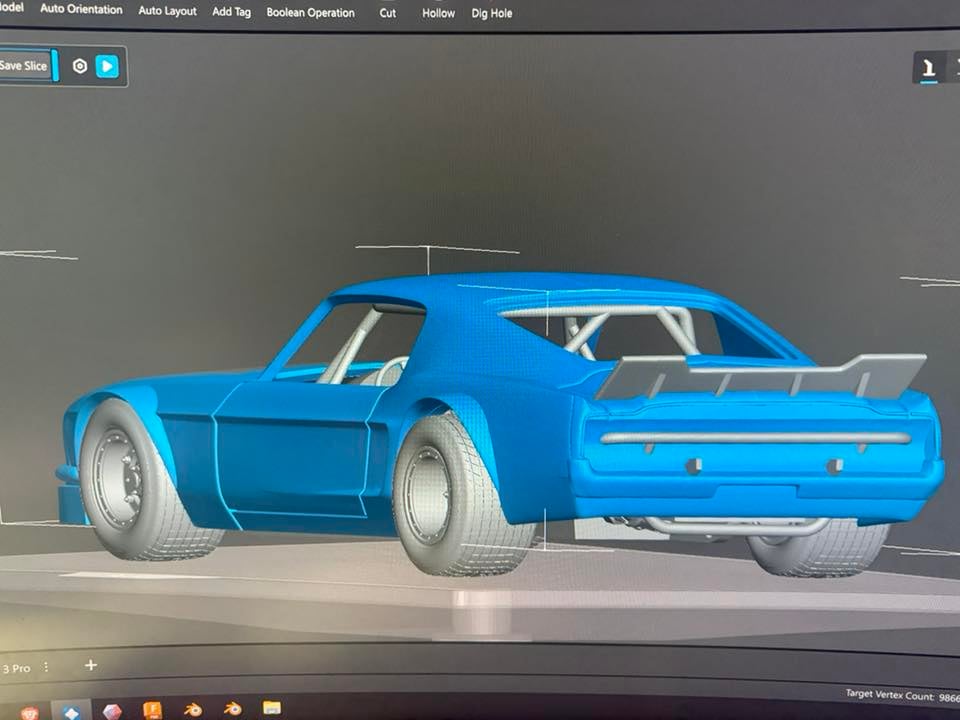Open the Brave browser in the taskbar

coord(31,709)
